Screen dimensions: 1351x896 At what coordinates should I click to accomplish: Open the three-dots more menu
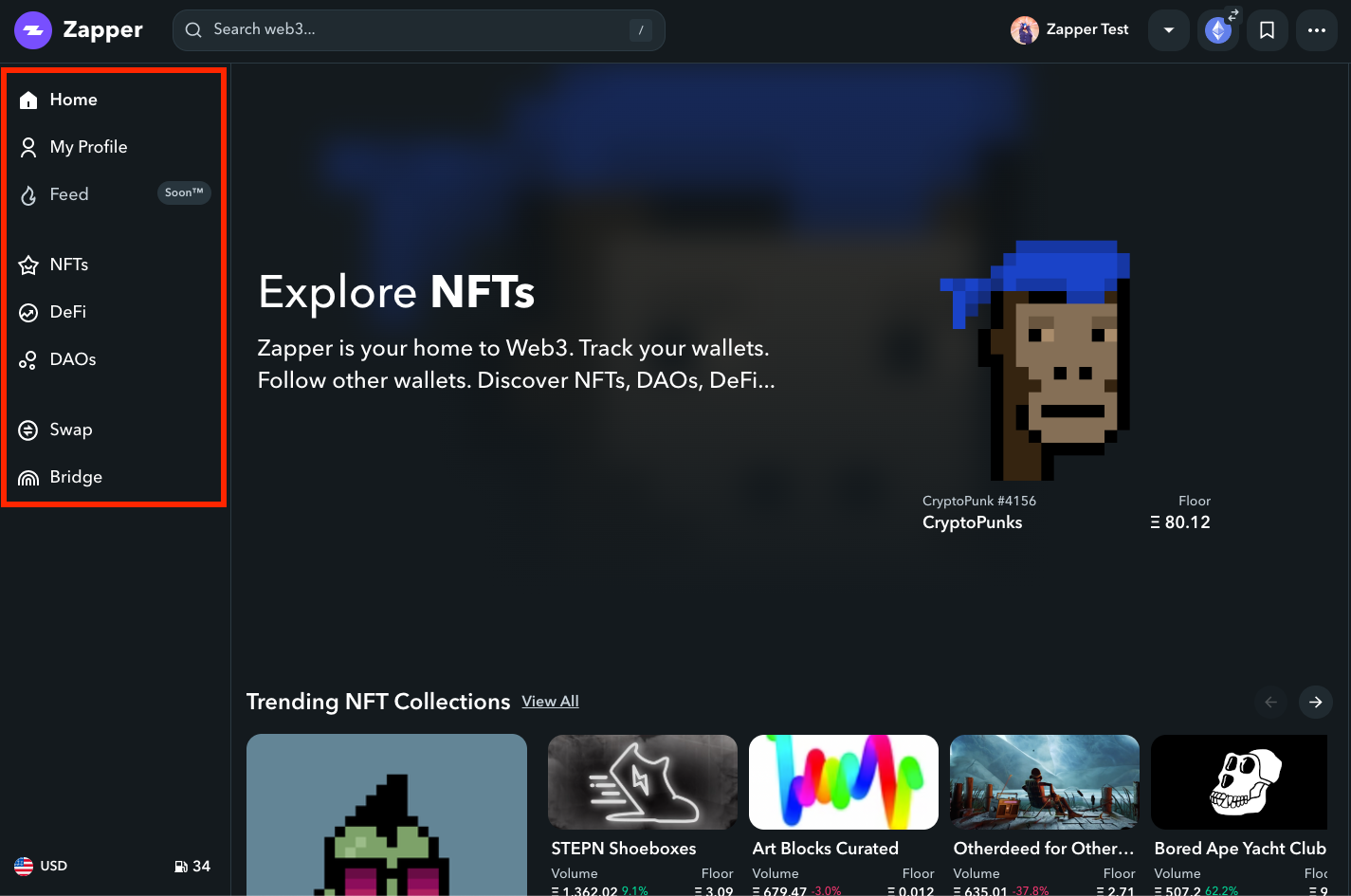(x=1317, y=30)
